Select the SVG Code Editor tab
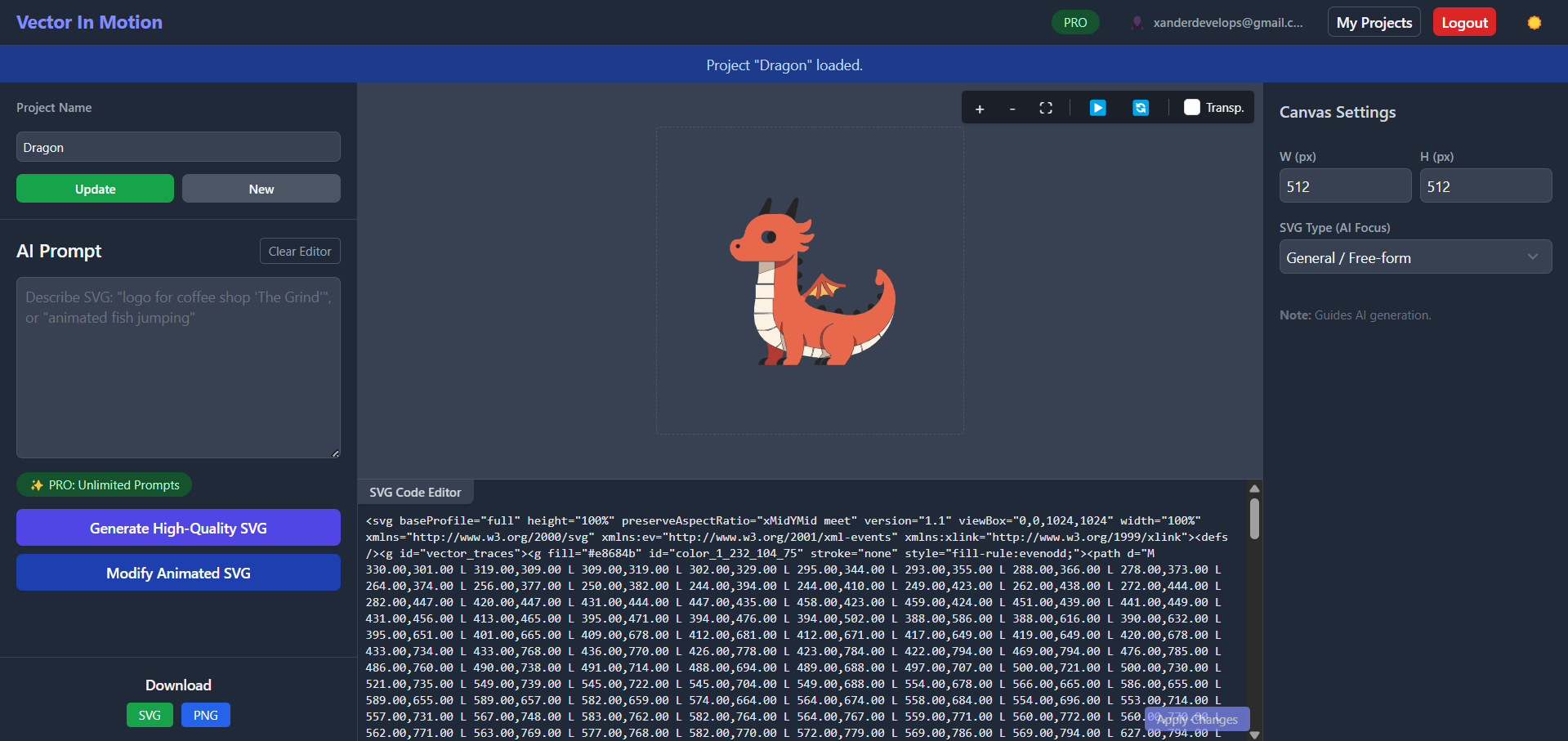 coord(416,492)
